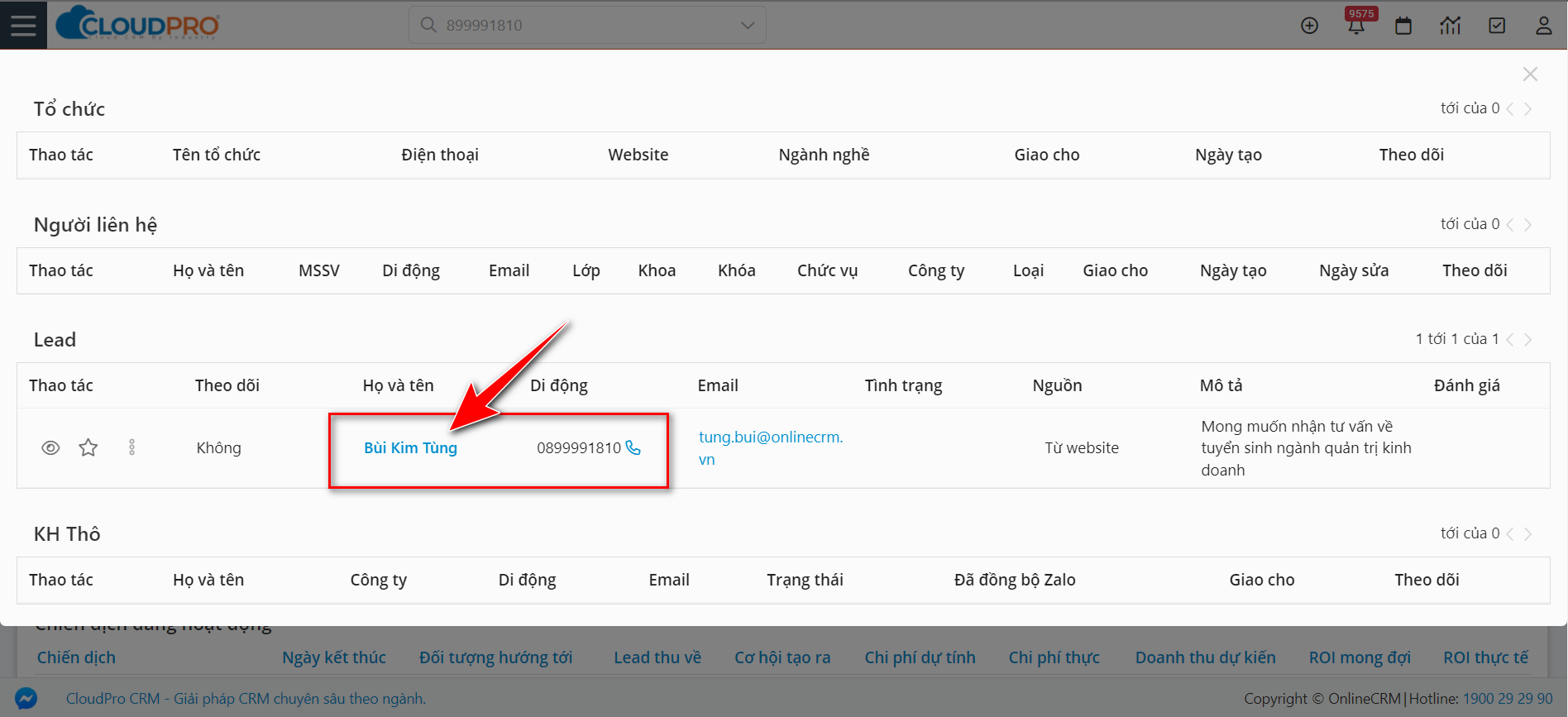Click Lead thu về header in background table
The width and height of the screenshot is (1568, 717).
tap(657, 657)
